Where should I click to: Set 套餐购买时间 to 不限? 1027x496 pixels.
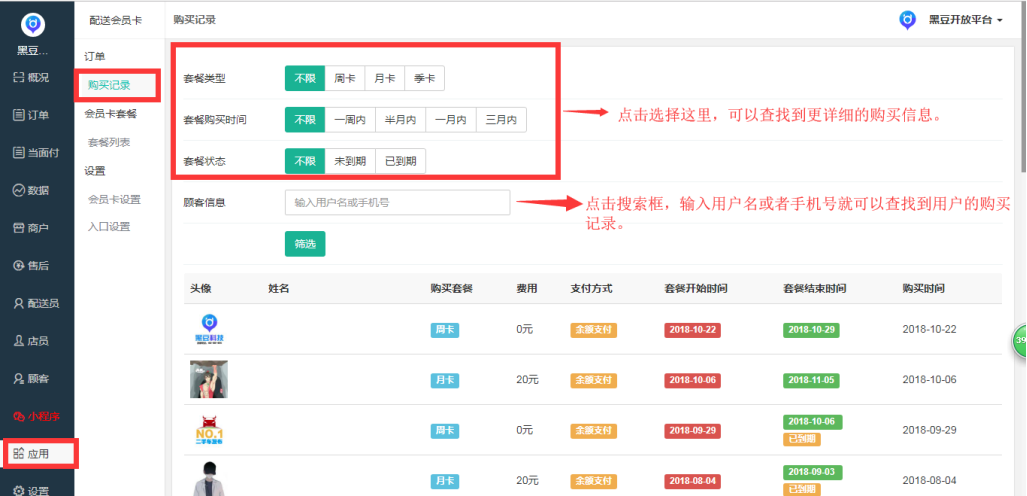(x=305, y=120)
